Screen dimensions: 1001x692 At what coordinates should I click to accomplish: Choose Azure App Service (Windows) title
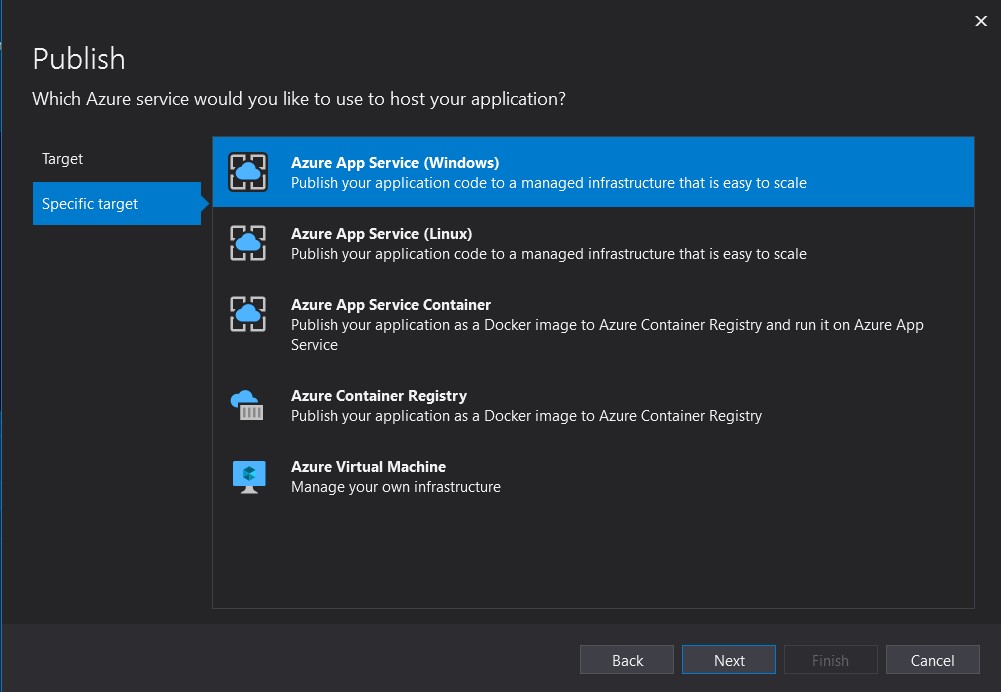point(395,163)
